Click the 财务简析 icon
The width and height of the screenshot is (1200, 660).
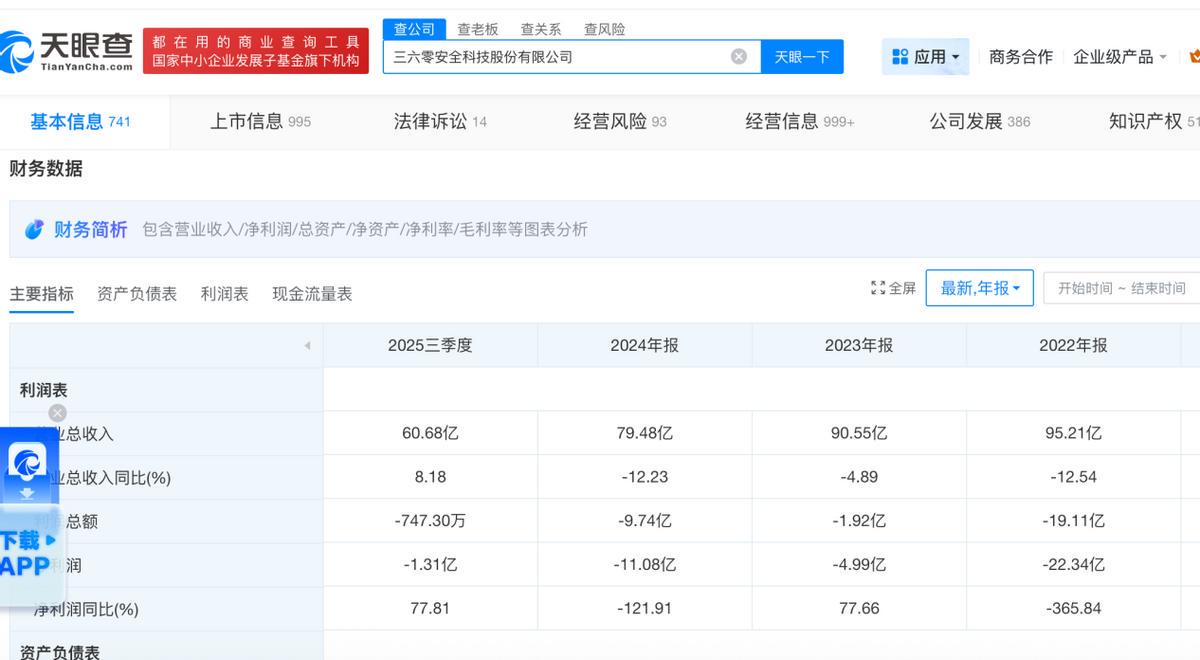(35, 230)
